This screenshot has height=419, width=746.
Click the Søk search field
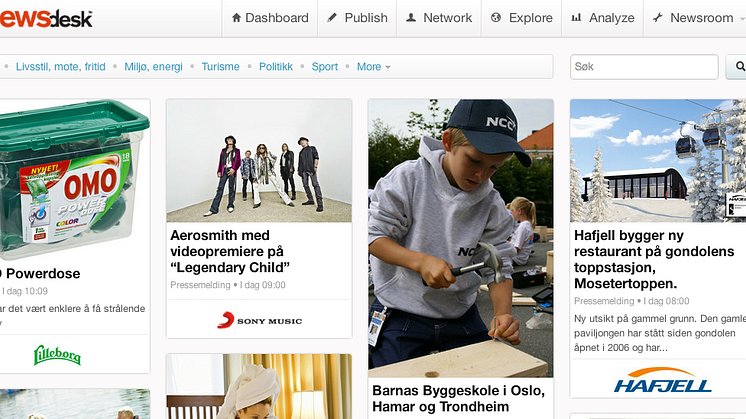click(x=644, y=67)
